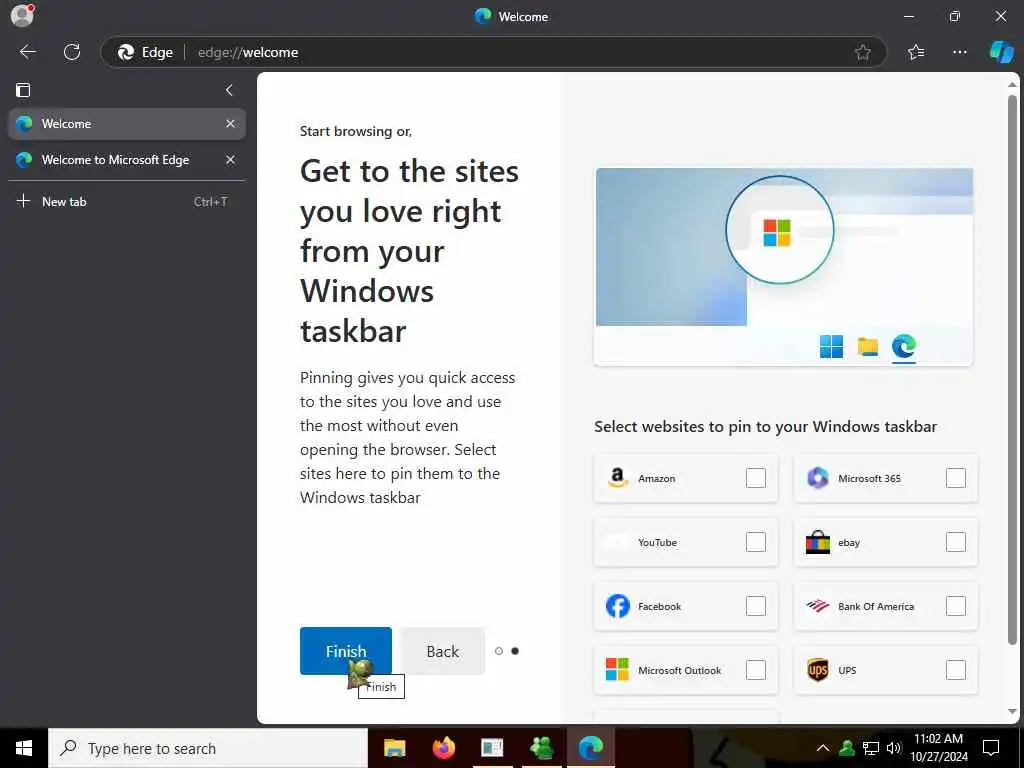This screenshot has width=1024, height=768.
Task: Click the Edge taskbar icon
Action: point(590,748)
